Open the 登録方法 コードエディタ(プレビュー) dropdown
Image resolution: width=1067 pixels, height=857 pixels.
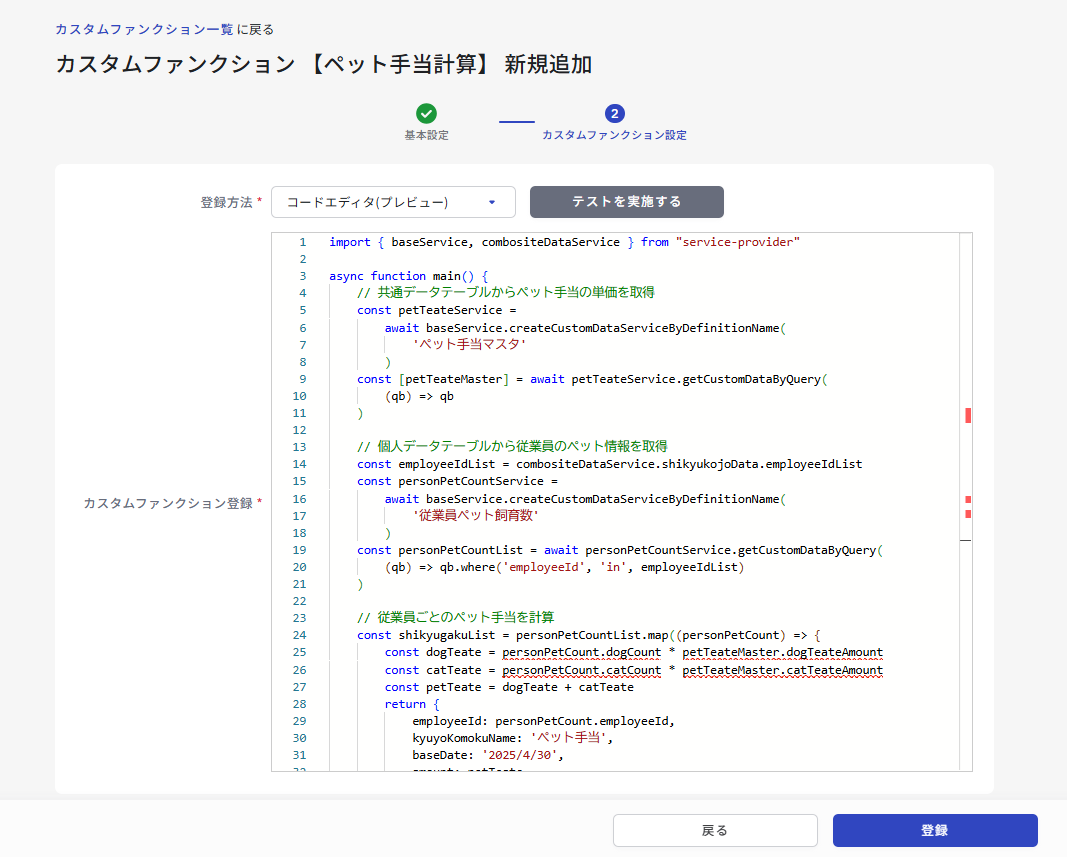[393, 202]
